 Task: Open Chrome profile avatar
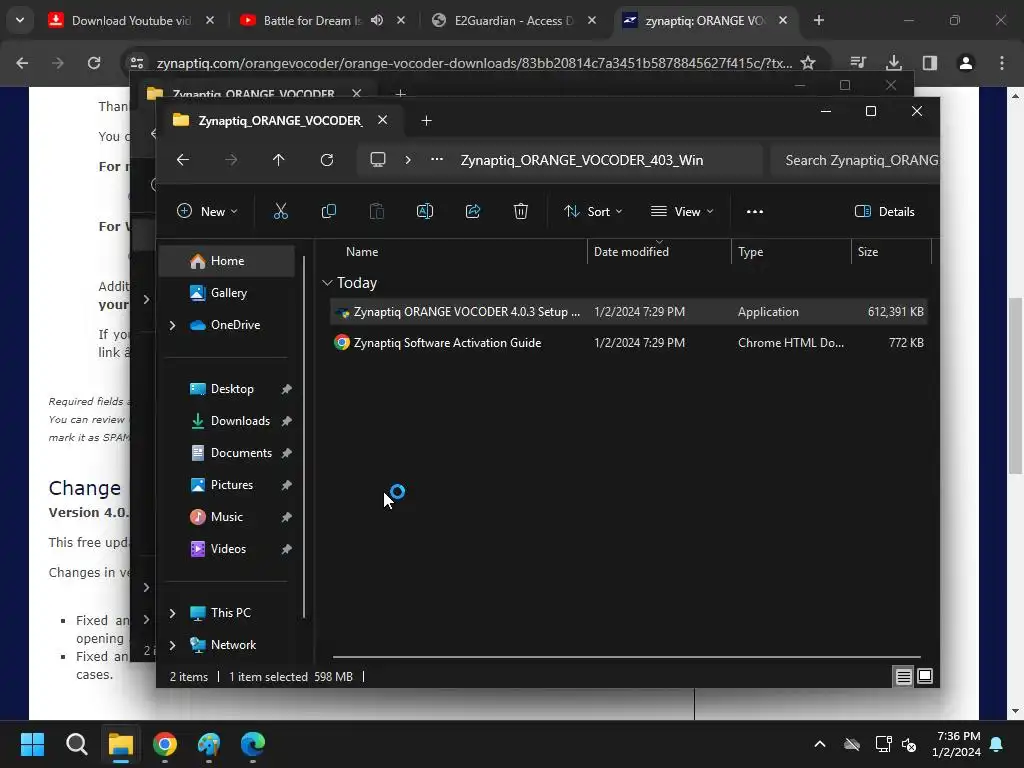click(965, 63)
